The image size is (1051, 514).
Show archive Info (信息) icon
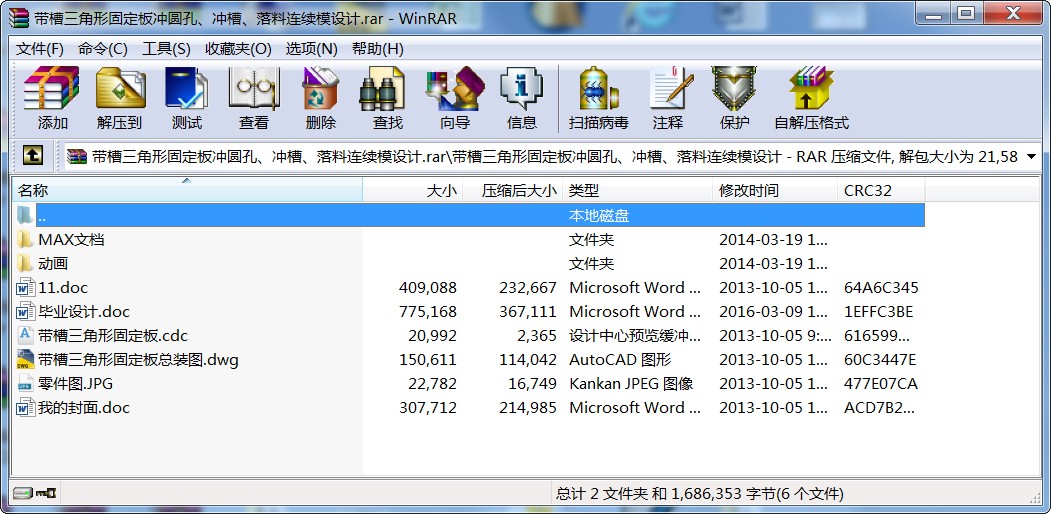click(x=521, y=98)
